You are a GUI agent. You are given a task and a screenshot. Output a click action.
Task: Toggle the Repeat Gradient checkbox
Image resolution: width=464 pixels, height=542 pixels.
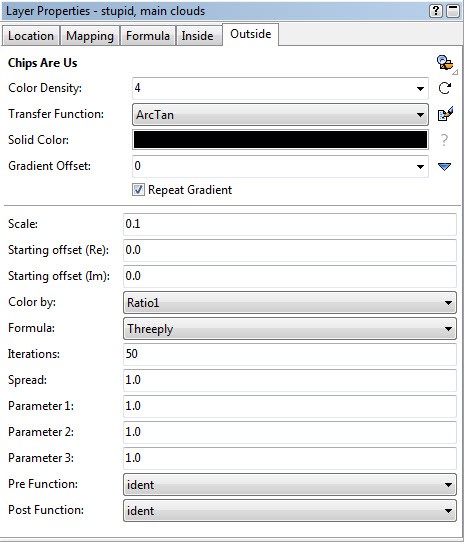(x=138, y=190)
